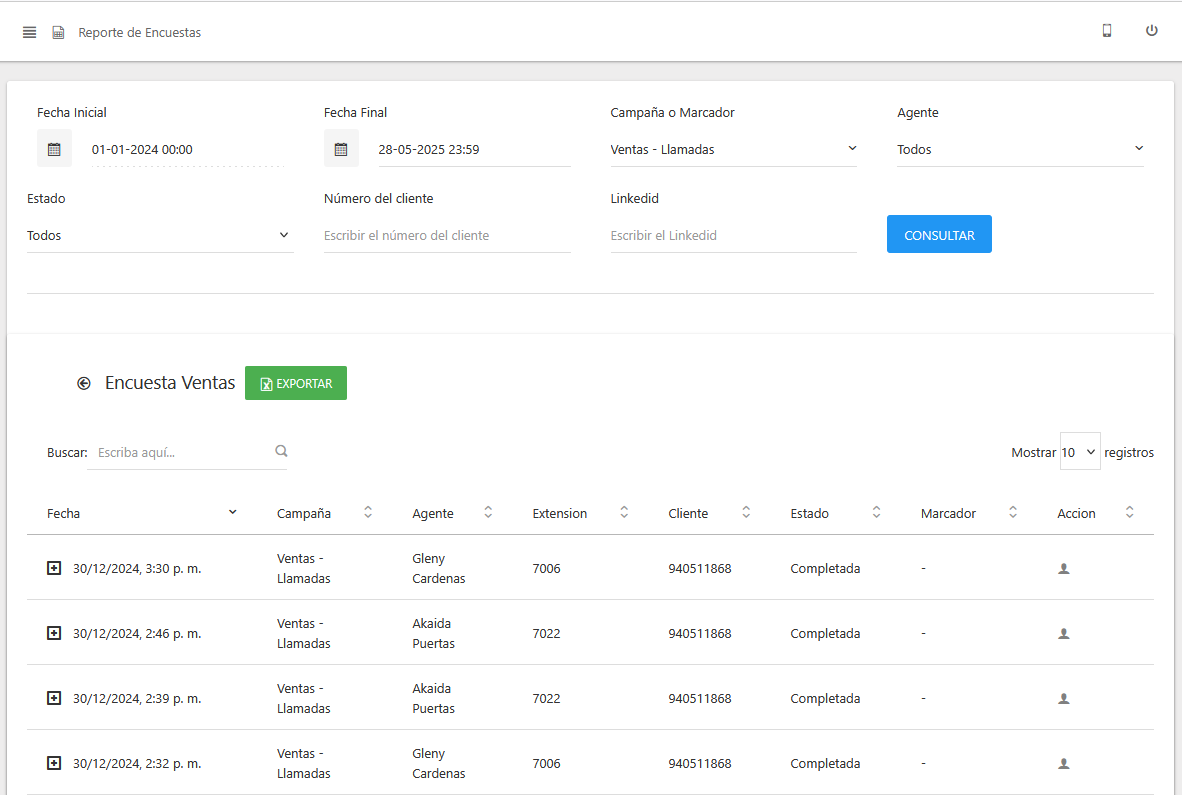1182x795 pixels.
Task: Click the search magnifier icon in Buscar
Action: (x=281, y=451)
